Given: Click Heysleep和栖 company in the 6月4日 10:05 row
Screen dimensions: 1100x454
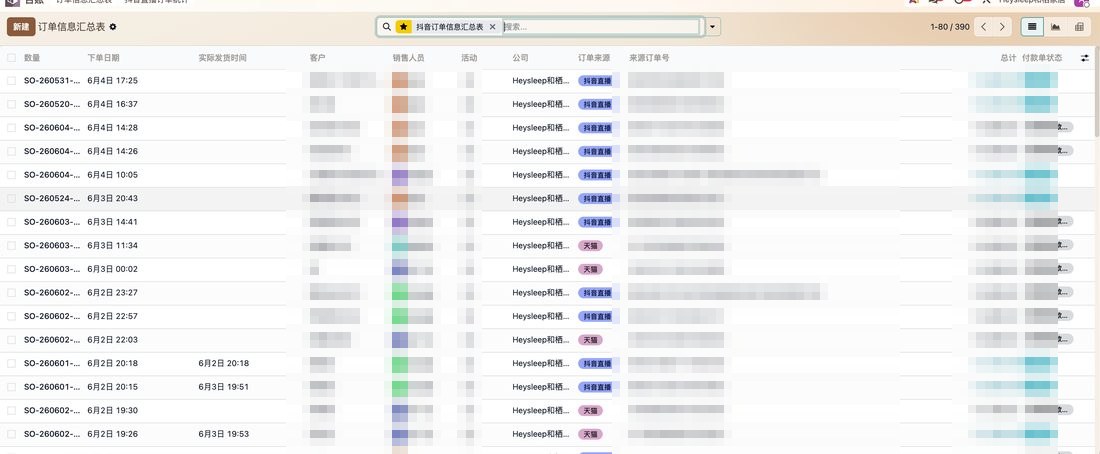Looking at the screenshot, I should pos(541,175).
